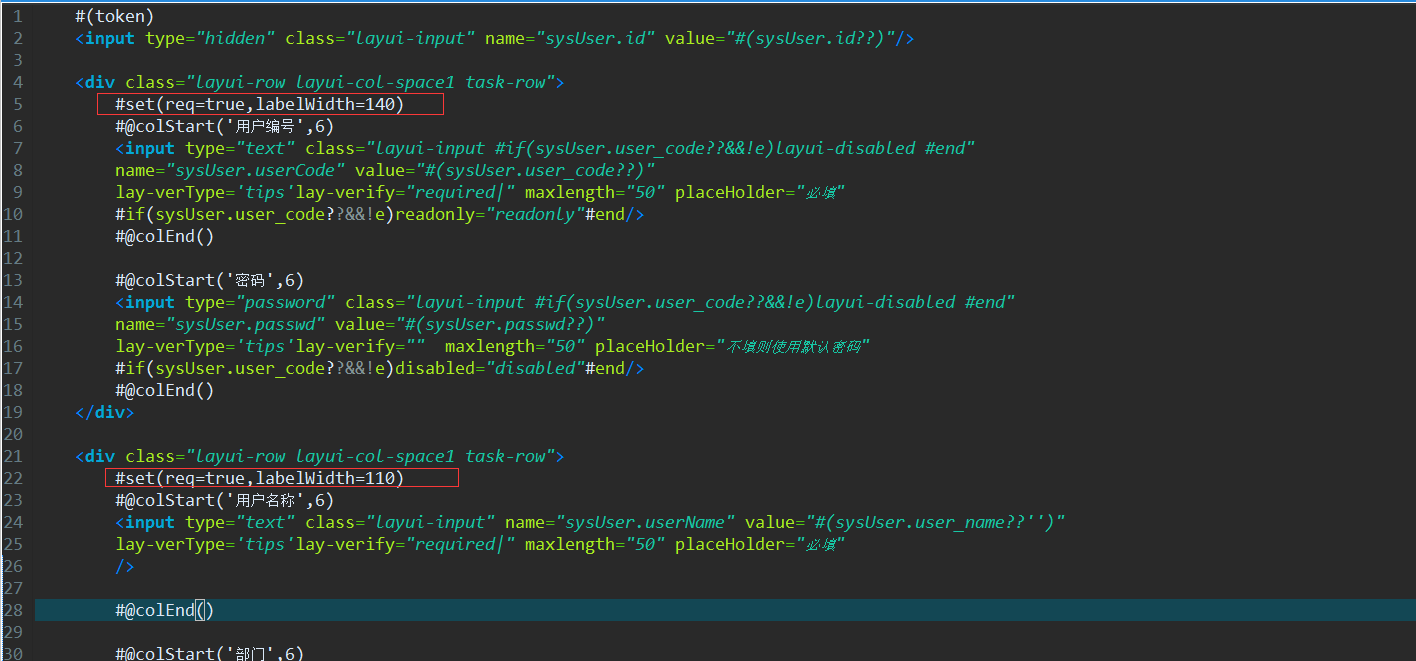The width and height of the screenshot is (1416, 661).
Task: Click the <input tag on line 7
Action: [145, 148]
